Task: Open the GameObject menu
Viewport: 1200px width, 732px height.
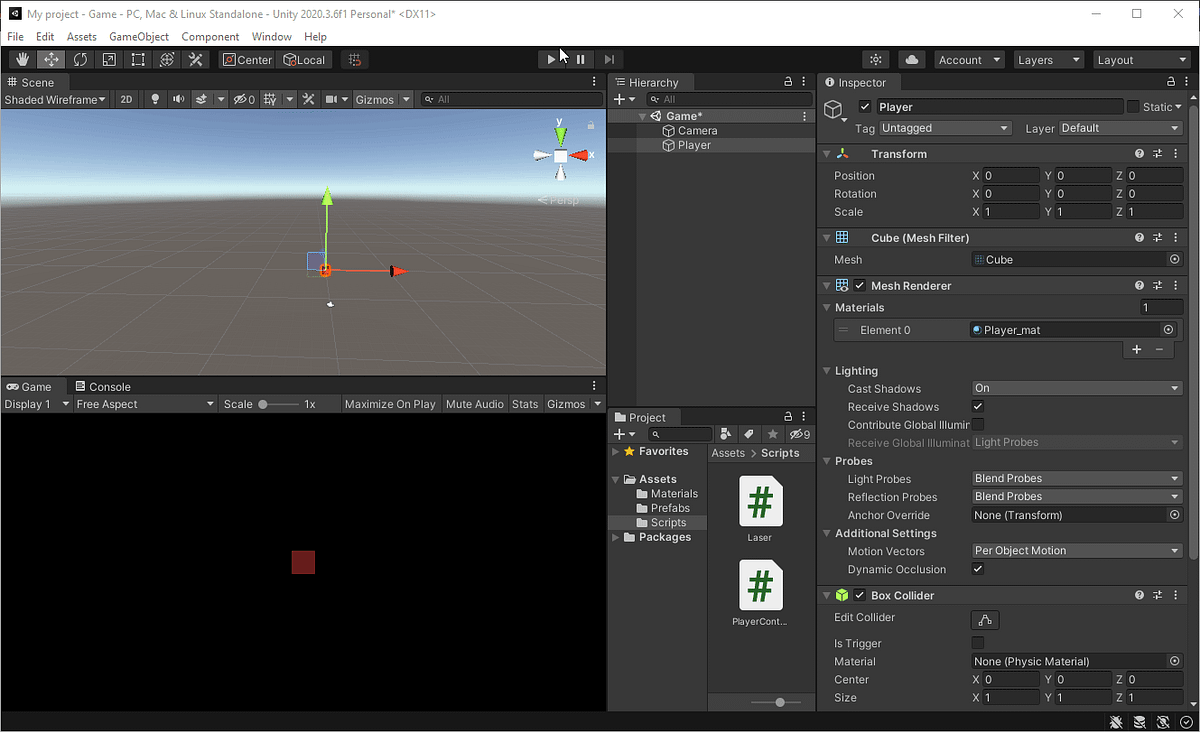Action: click(139, 36)
